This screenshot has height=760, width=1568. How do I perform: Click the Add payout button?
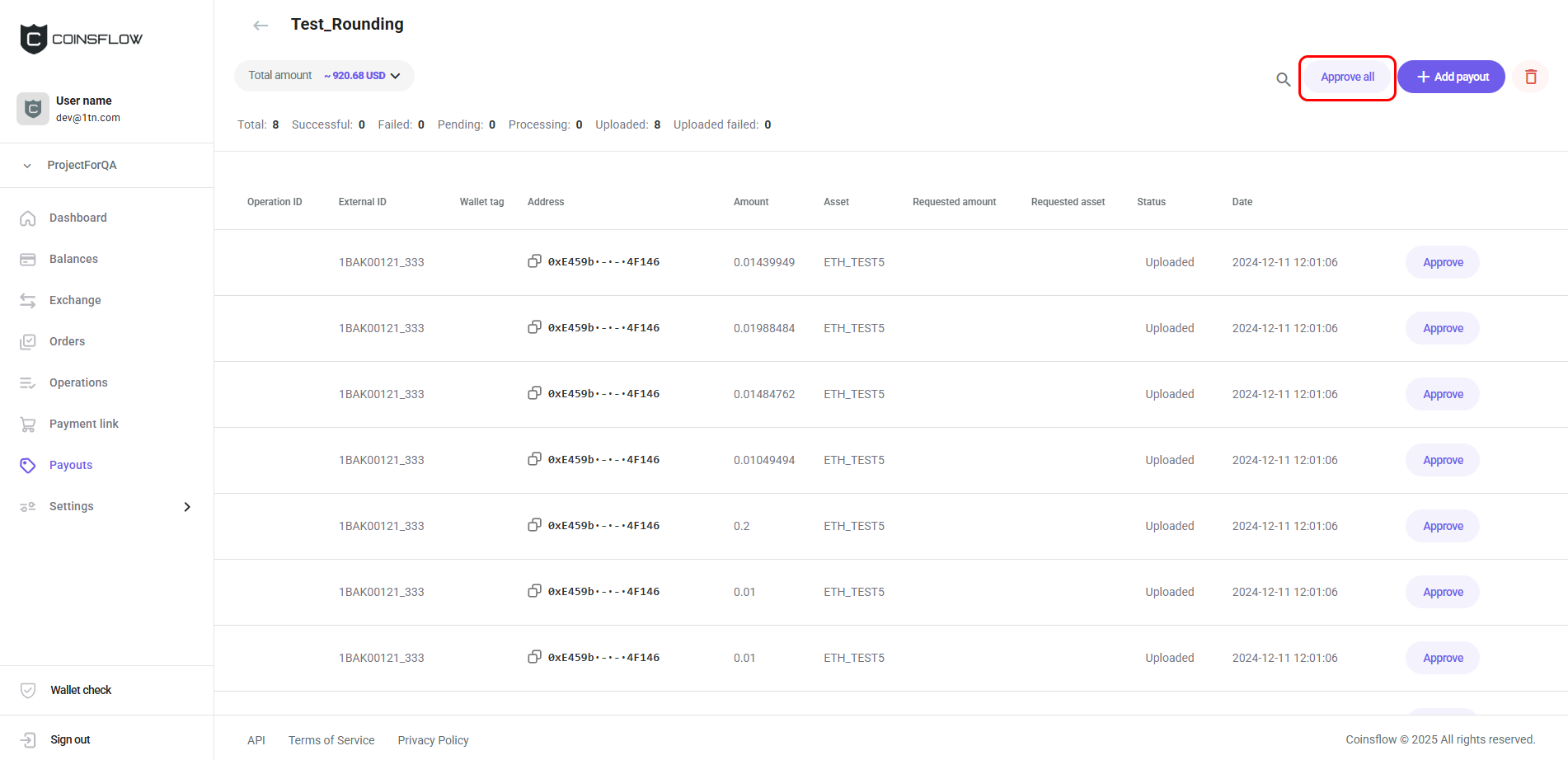coord(1451,77)
